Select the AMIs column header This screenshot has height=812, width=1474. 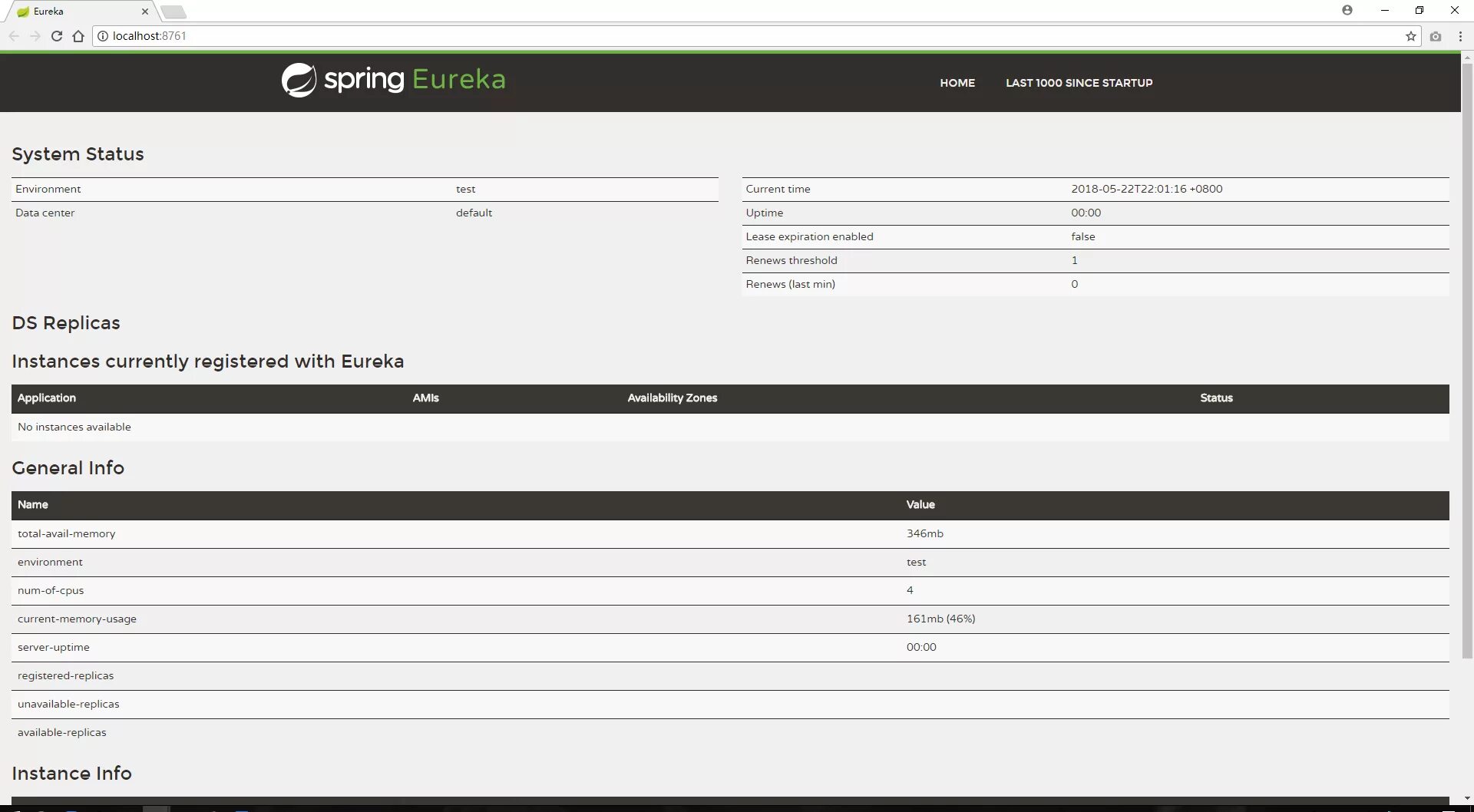tap(426, 398)
